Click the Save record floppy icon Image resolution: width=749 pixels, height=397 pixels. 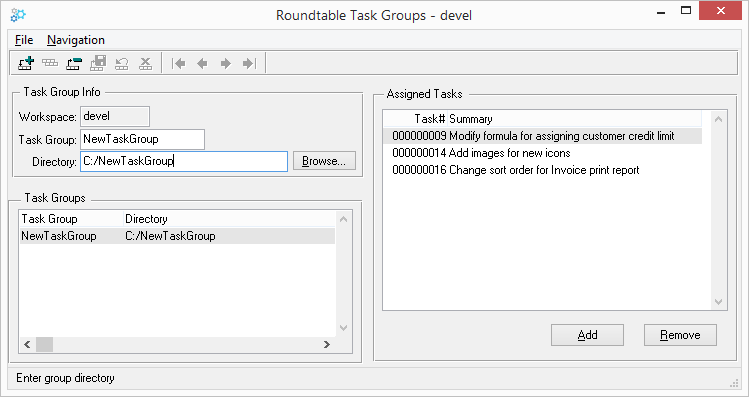coord(97,63)
